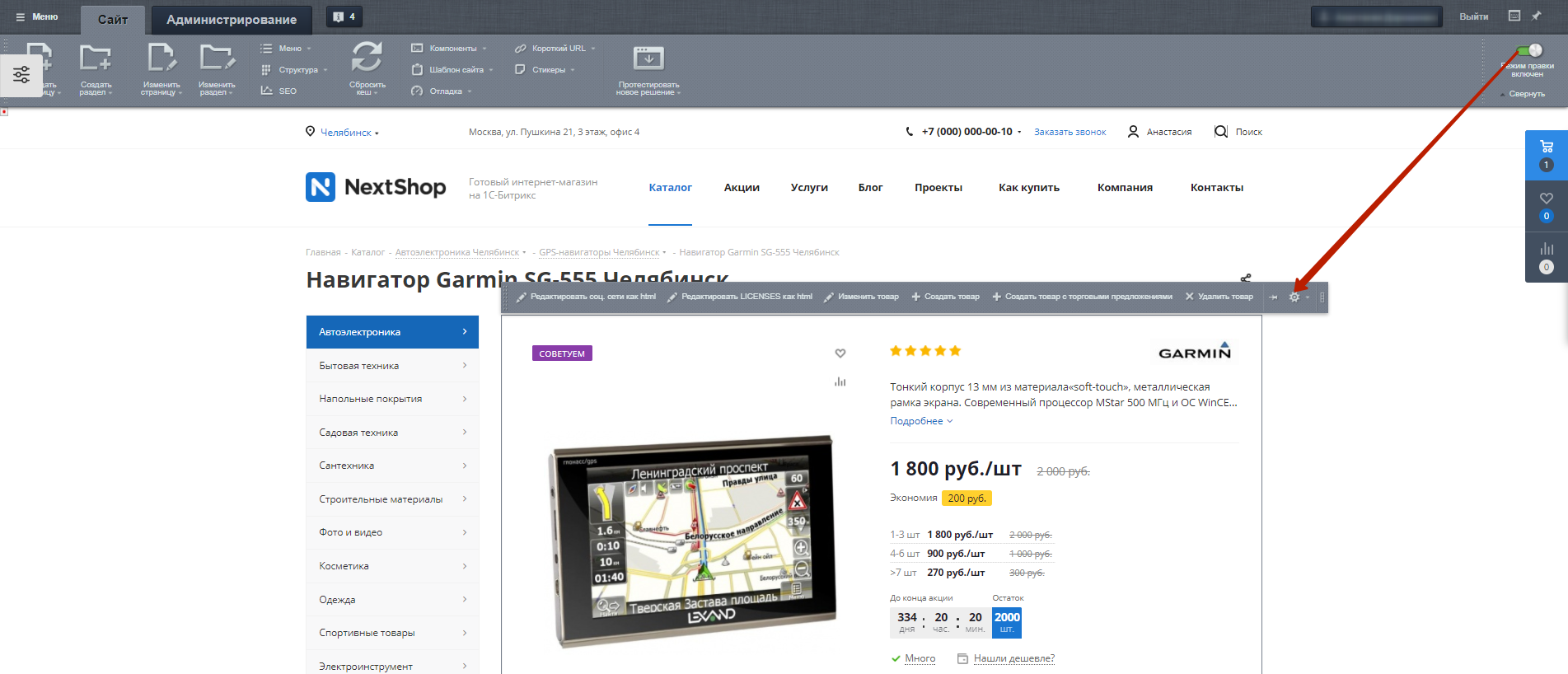
Task: Open the Короткий URL dropdown
Action: point(555,49)
